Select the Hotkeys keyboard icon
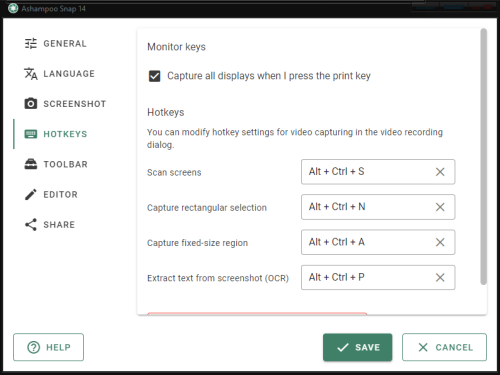 [x=31, y=134]
